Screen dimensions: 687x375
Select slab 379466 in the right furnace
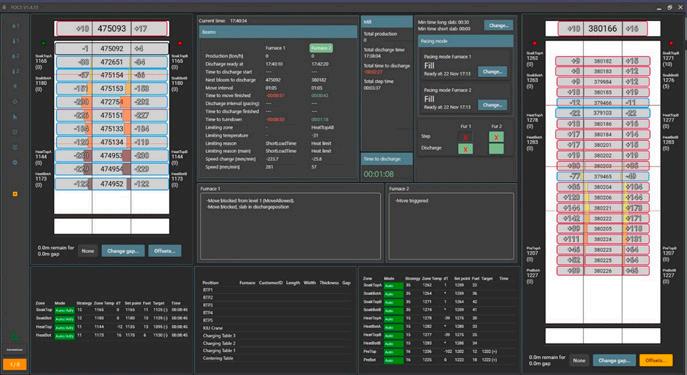[603, 103]
